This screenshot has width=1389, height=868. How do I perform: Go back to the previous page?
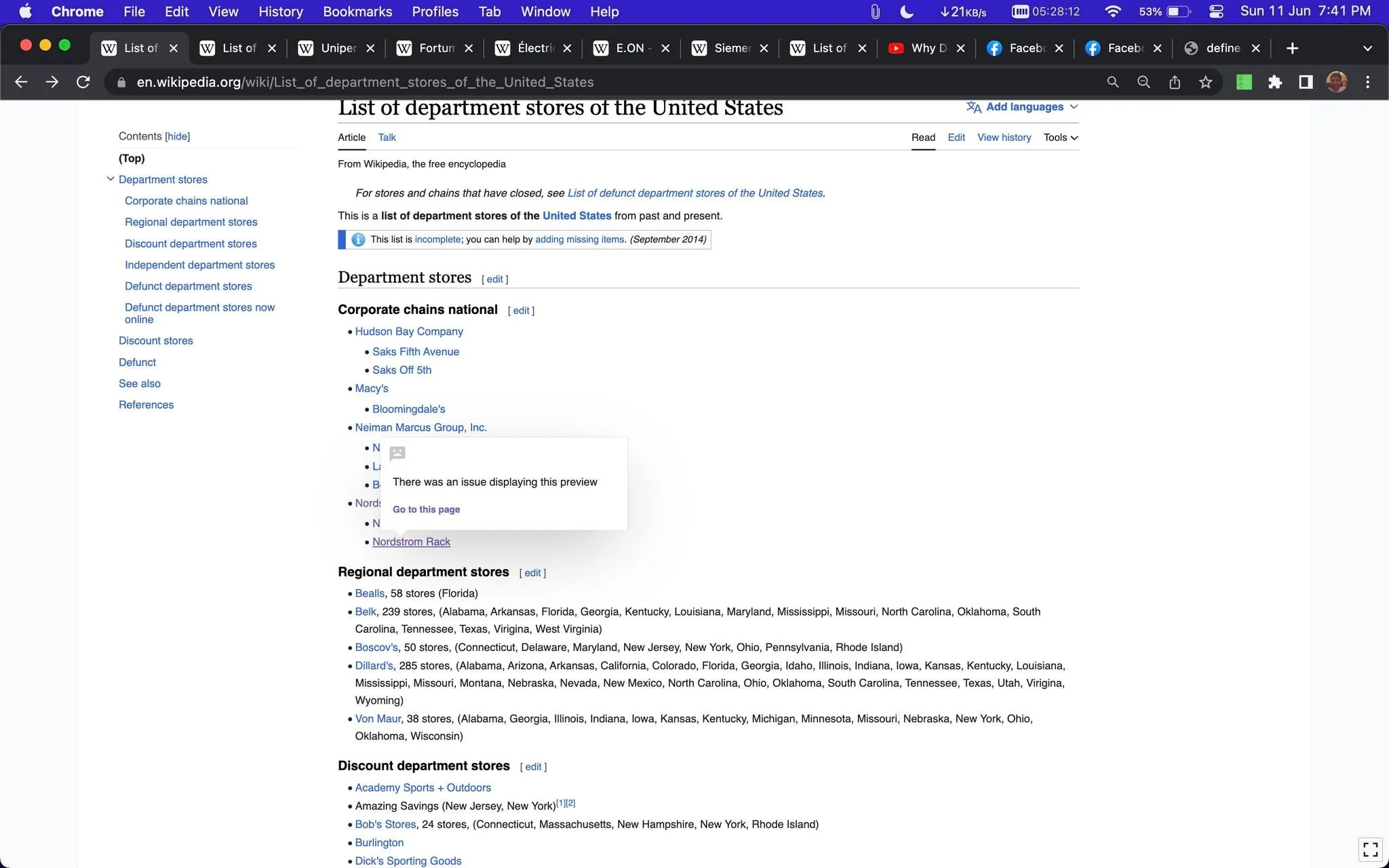point(21,82)
